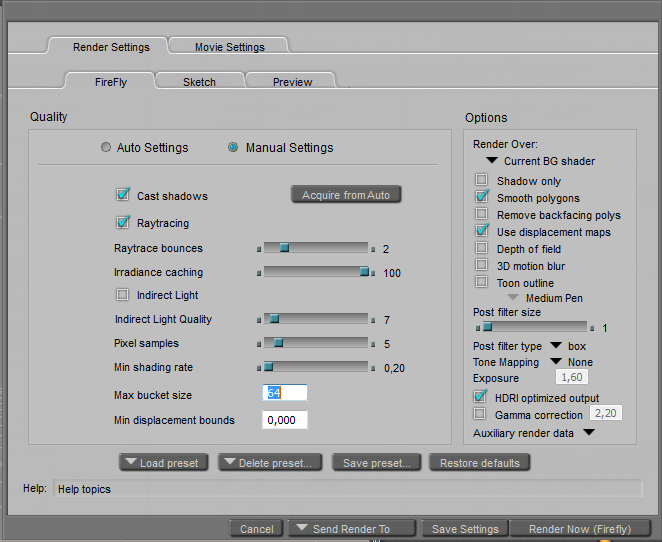Click Acquire from Auto button
Image resolution: width=662 pixels, height=542 pixels.
coord(346,195)
